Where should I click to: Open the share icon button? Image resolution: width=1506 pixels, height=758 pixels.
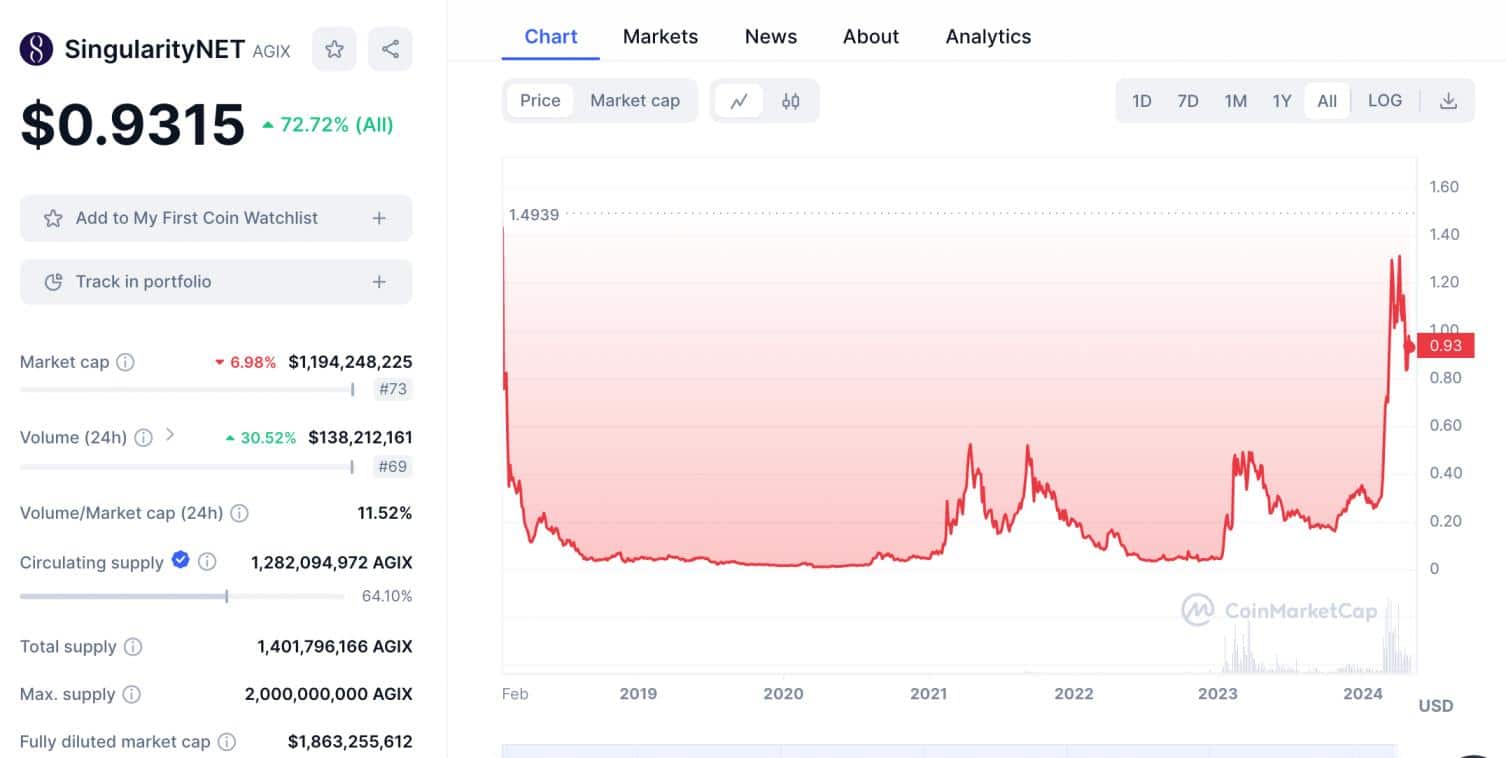(390, 49)
